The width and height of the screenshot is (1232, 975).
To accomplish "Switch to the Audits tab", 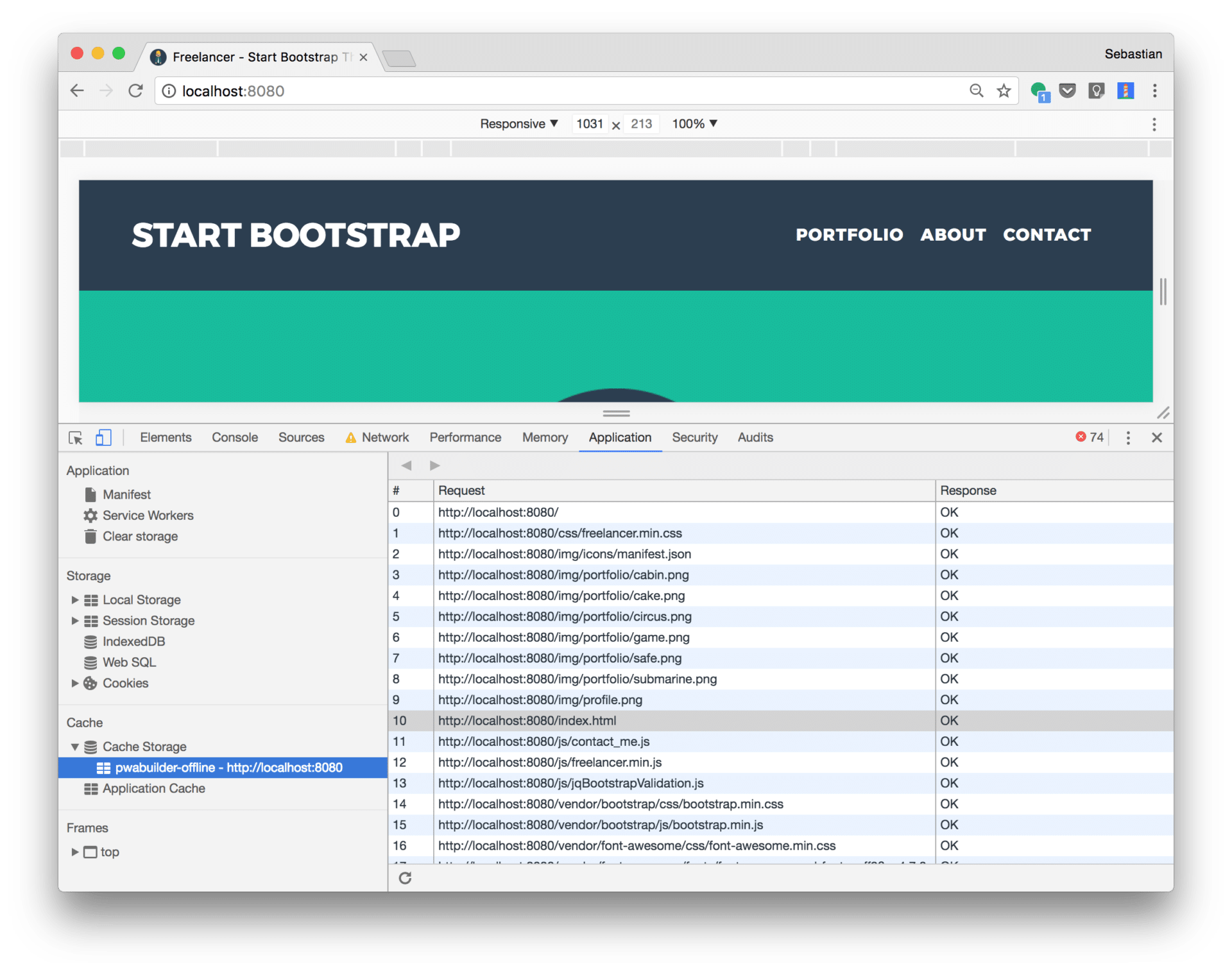I will (x=755, y=437).
